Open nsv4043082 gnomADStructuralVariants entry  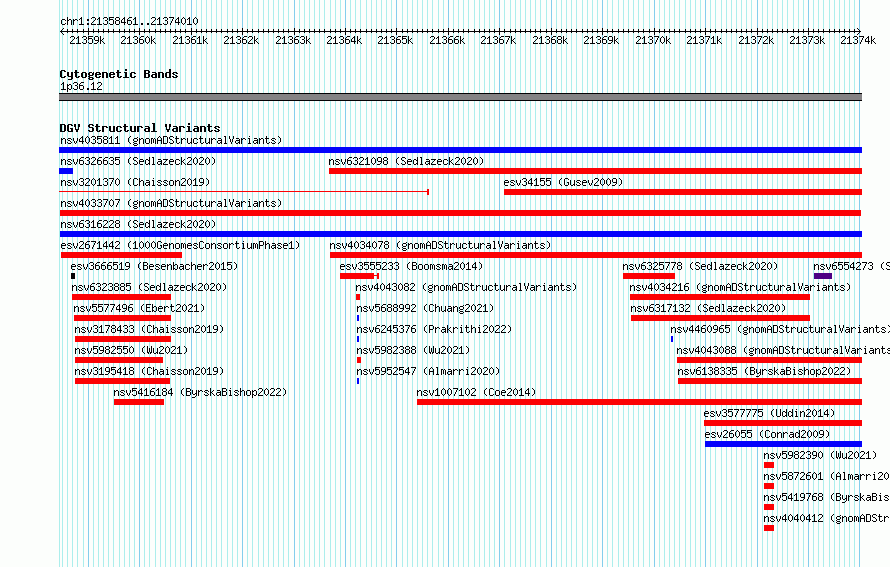click(x=466, y=287)
